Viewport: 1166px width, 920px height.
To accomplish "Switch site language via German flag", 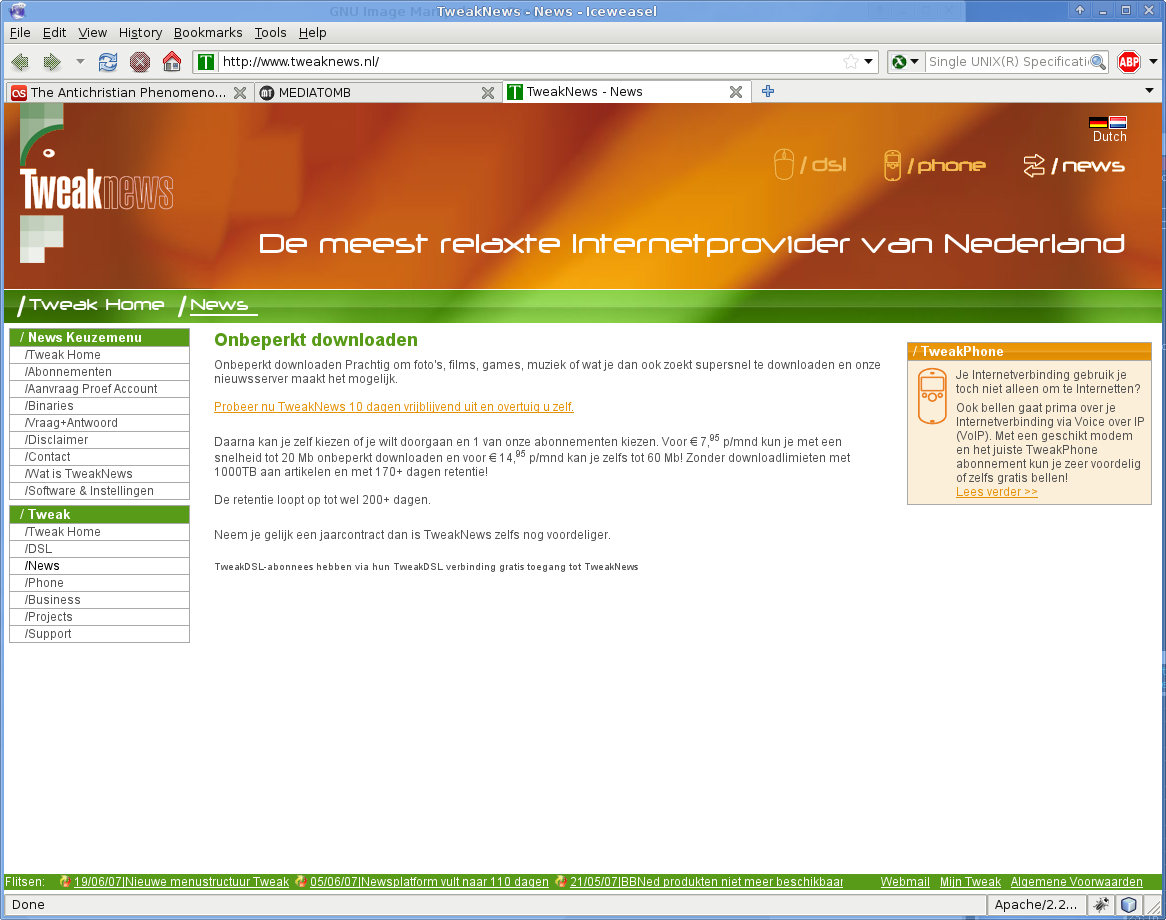I will coord(1098,123).
